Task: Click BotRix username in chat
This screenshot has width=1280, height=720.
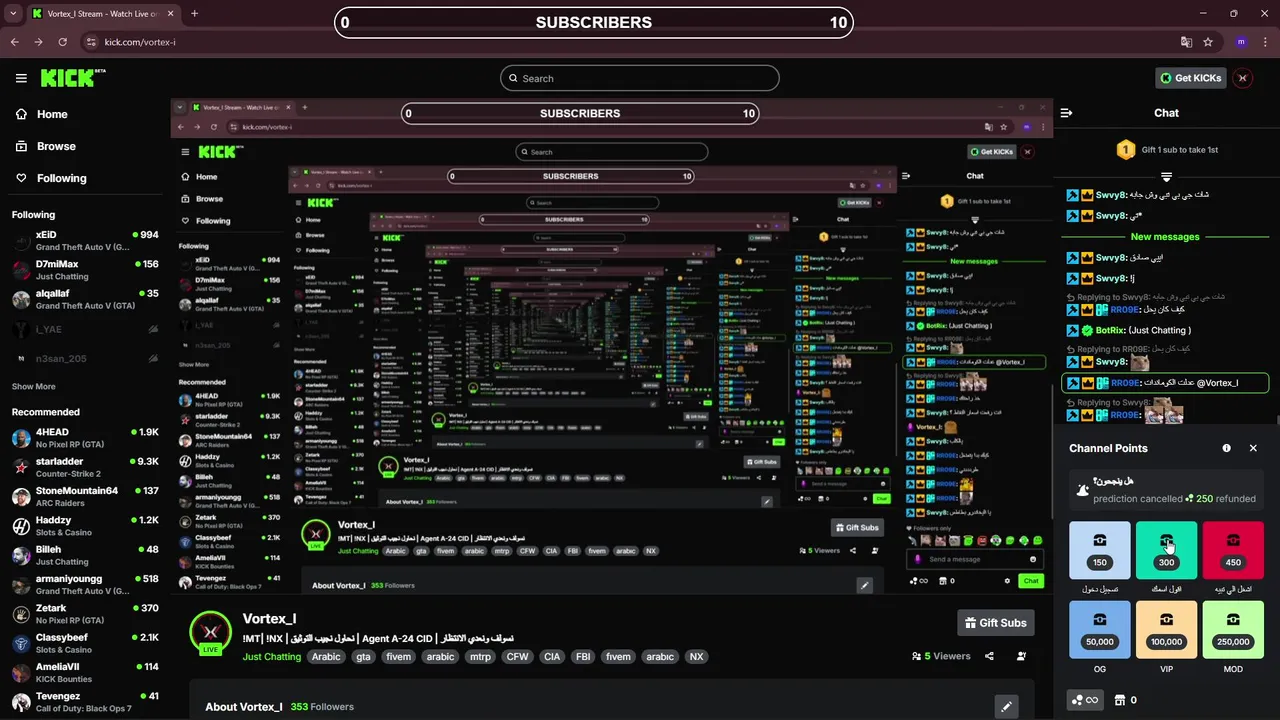Action: point(1110,330)
